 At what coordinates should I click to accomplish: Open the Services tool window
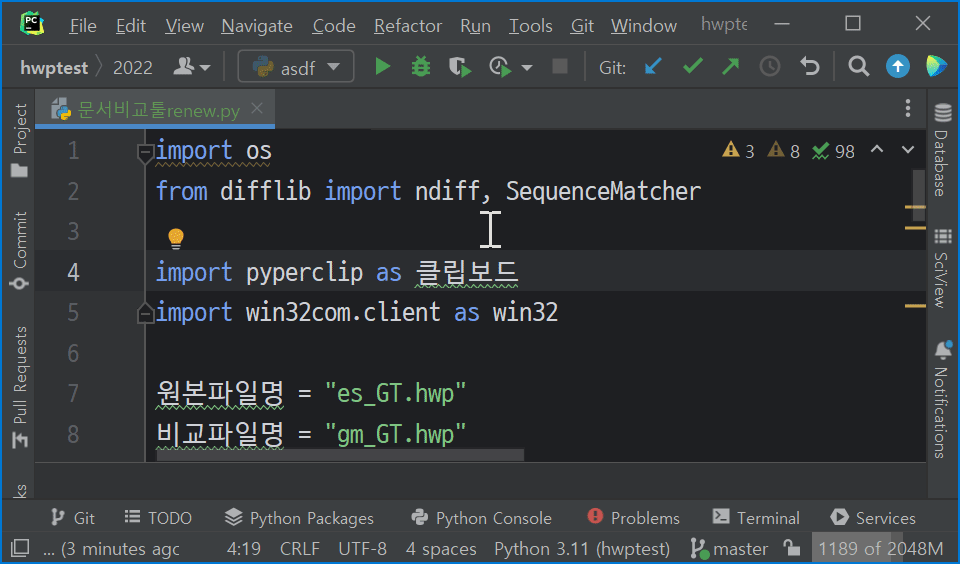click(x=872, y=518)
